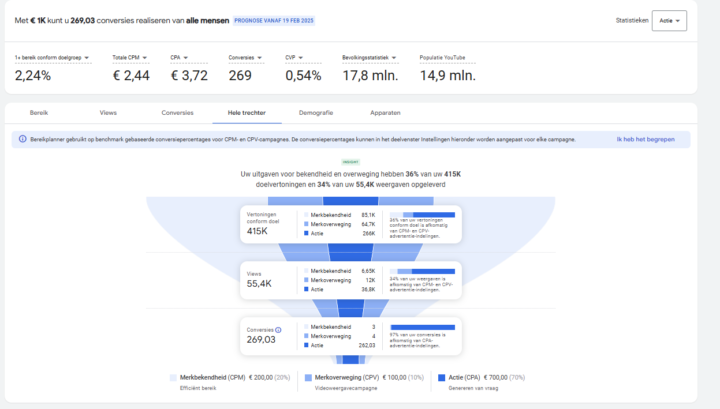The width and height of the screenshot is (720, 409).
Task: Select the Conversies tab
Action: [x=177, y=113]
